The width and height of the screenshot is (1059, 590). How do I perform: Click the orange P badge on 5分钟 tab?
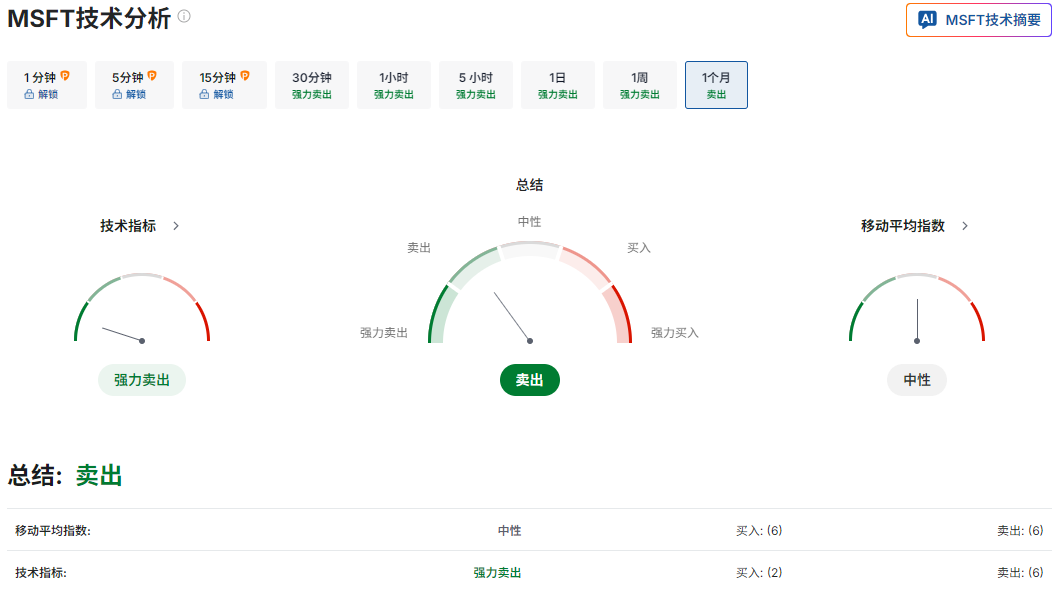[153, 74]
